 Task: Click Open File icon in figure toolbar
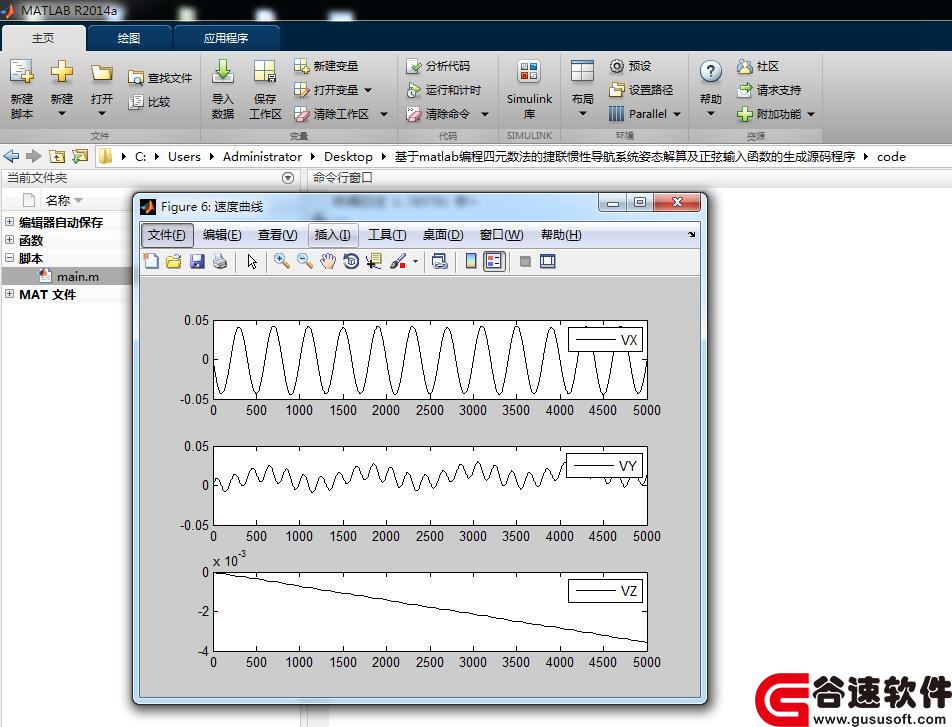[x=174, y=262]
